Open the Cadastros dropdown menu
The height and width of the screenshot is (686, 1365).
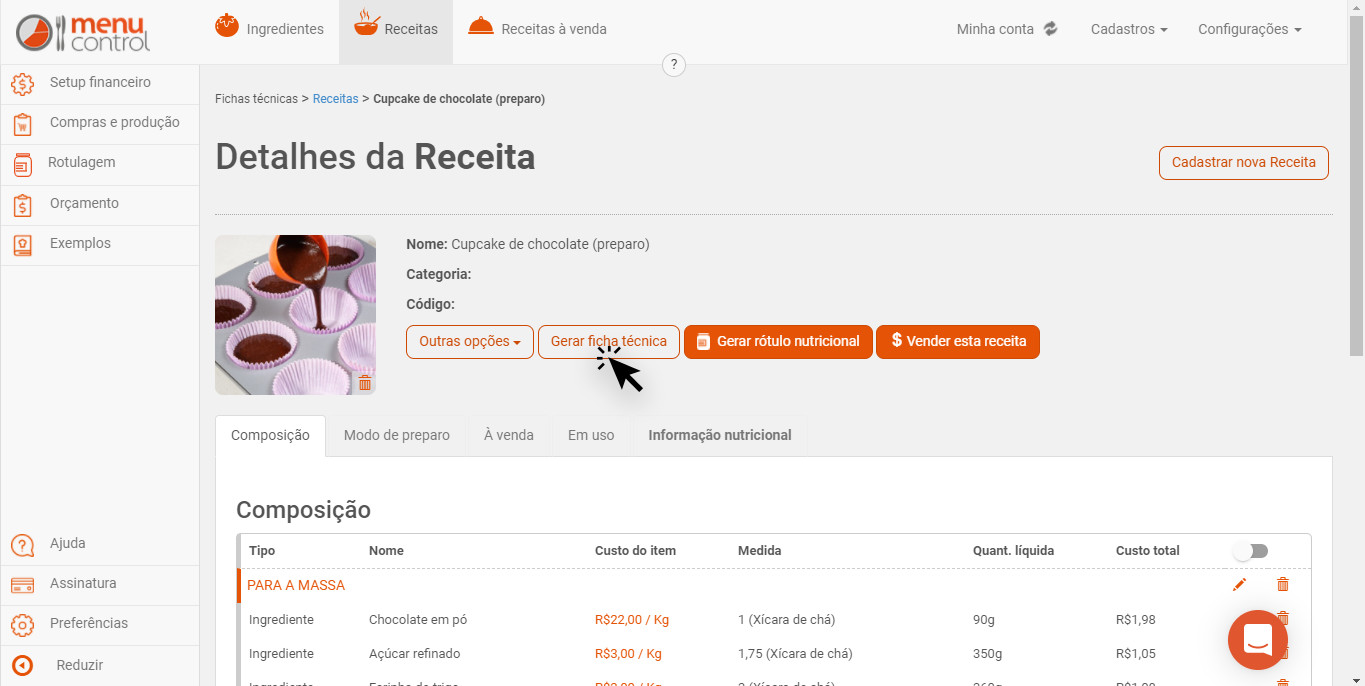[1129, 29]
